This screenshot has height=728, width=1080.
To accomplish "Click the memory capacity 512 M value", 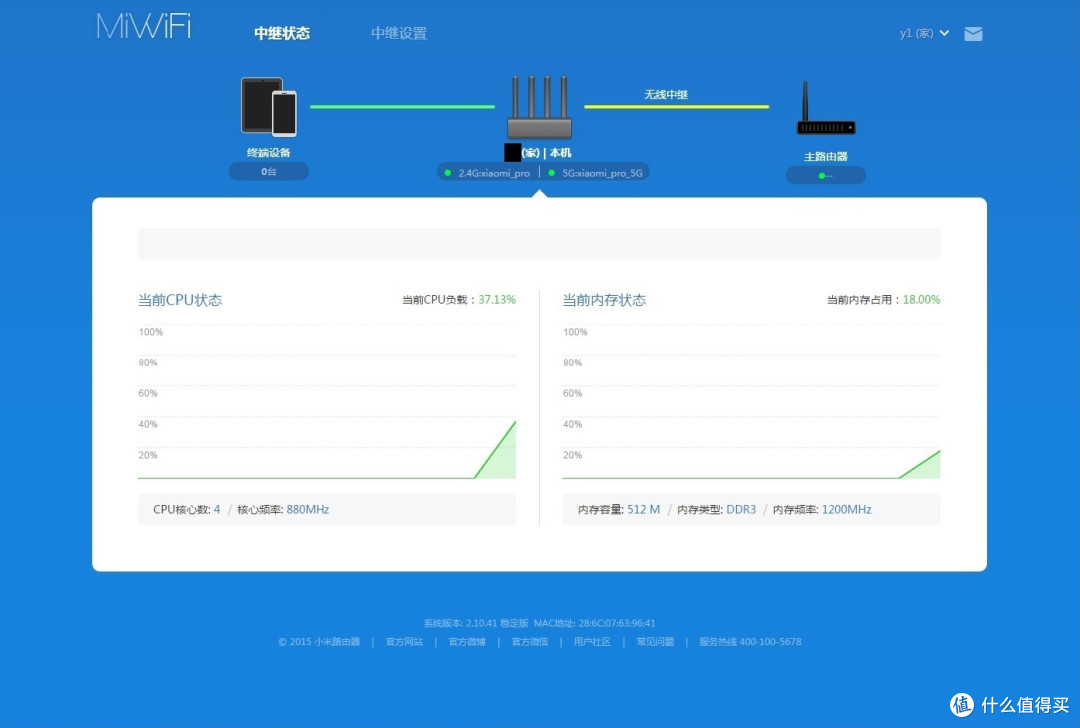I will pyautogui.click(x=643, y=510).
